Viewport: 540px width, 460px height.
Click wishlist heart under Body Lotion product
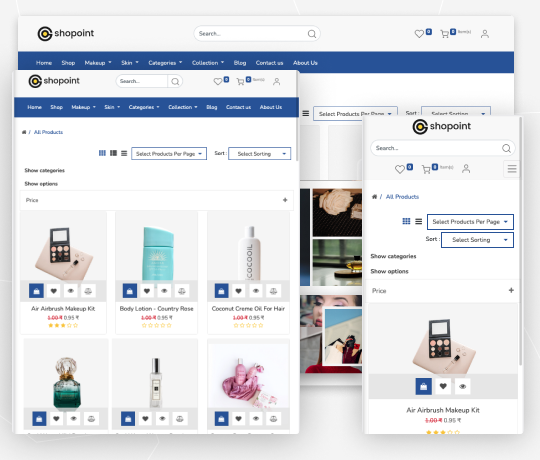pos(147,291)
